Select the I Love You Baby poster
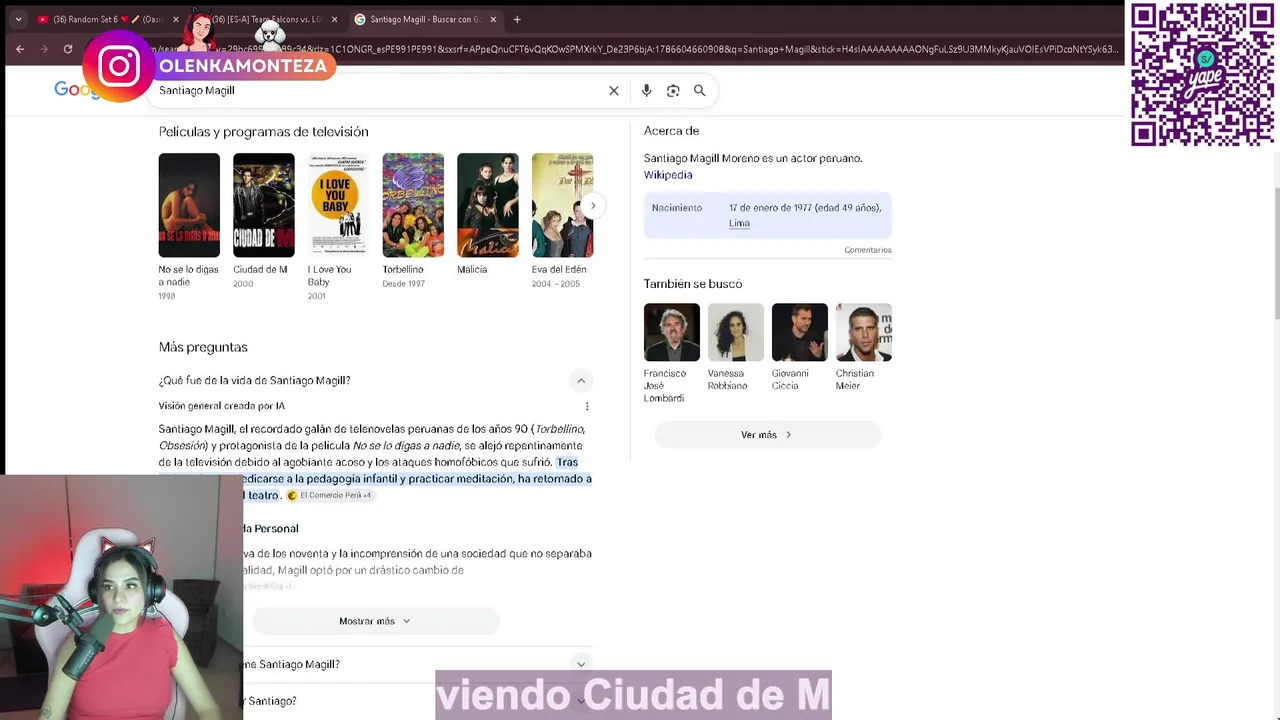Image resolution: width=1280 pixels, height=720 pixels. 338,205
